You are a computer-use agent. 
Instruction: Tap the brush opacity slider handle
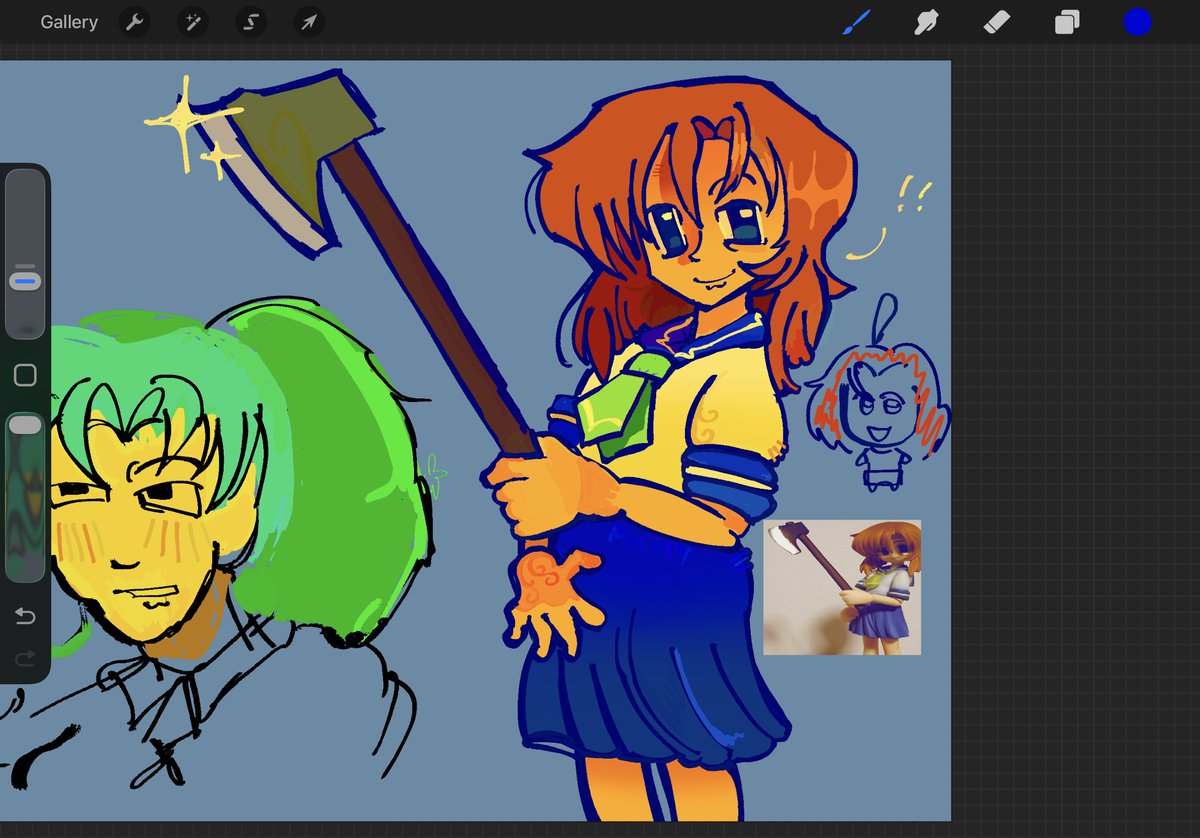click(x=25, y=425)
